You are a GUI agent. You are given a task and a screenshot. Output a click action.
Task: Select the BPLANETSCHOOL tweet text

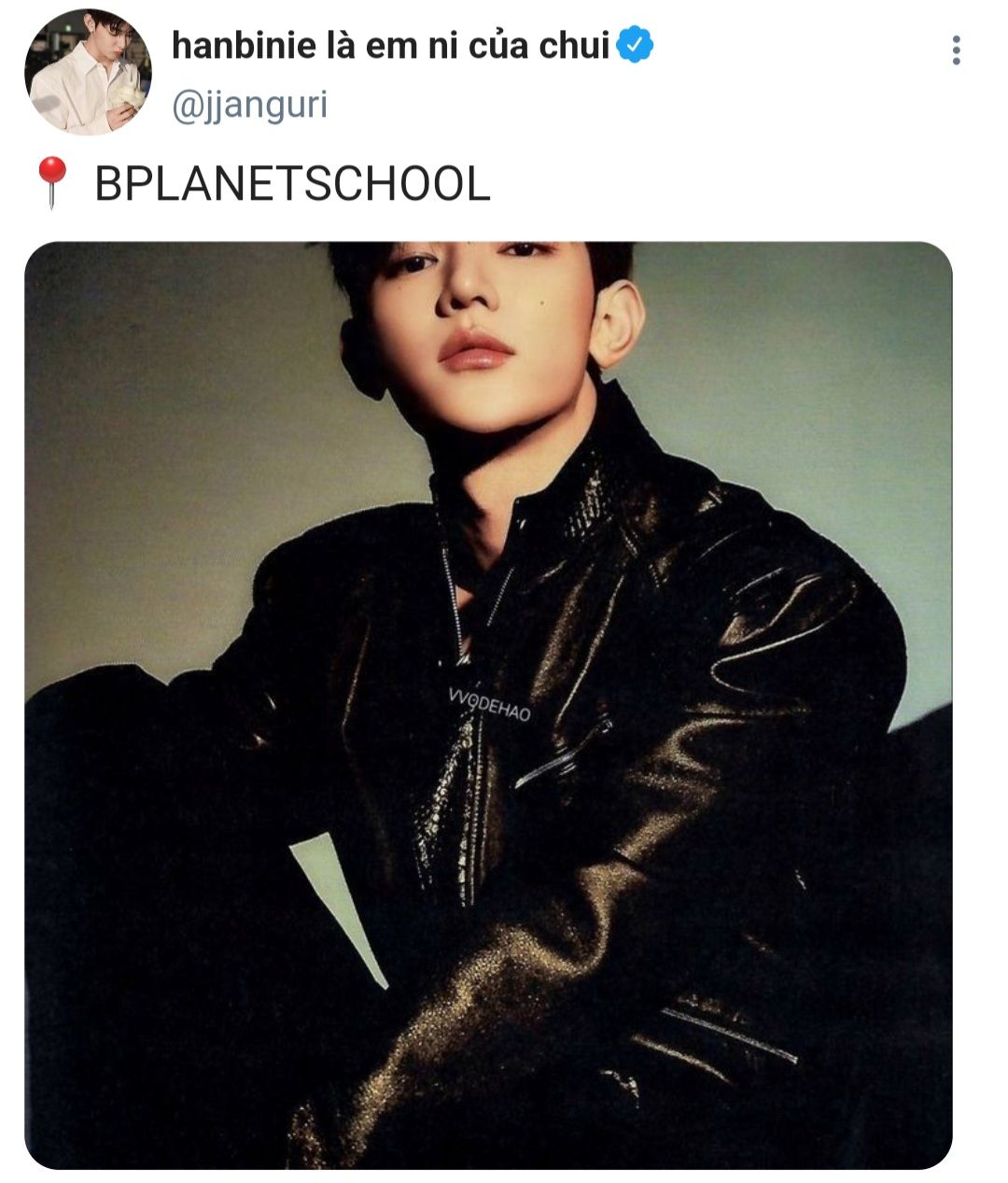click(x=292, y=183)
